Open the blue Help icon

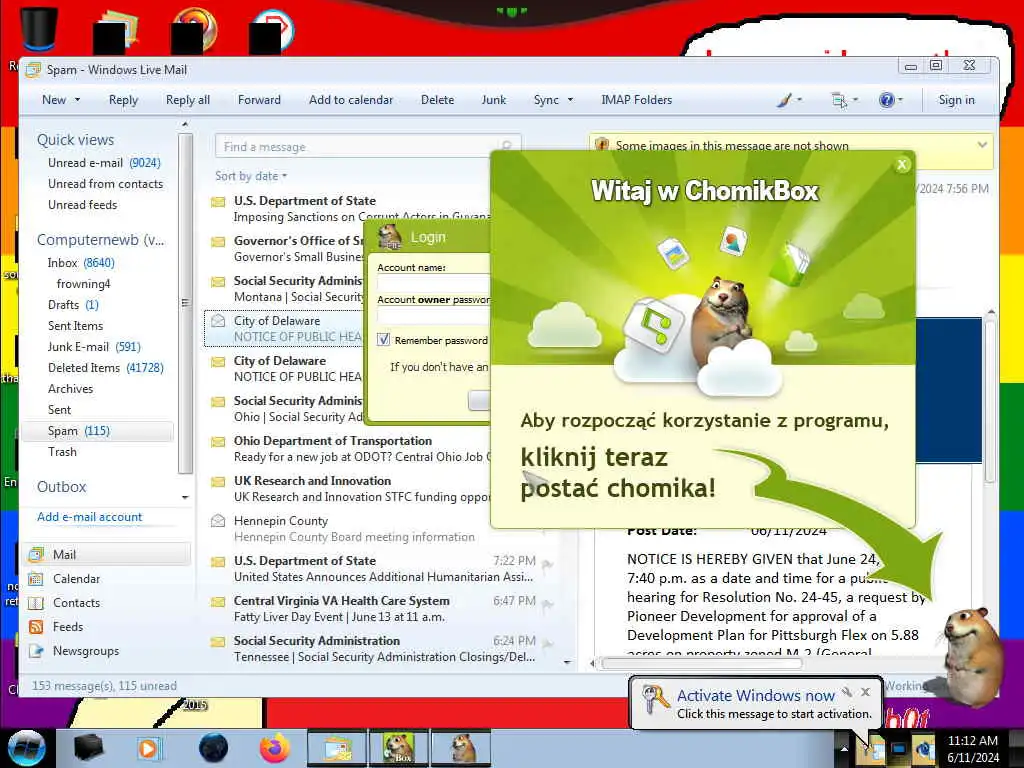pos(886,100)
